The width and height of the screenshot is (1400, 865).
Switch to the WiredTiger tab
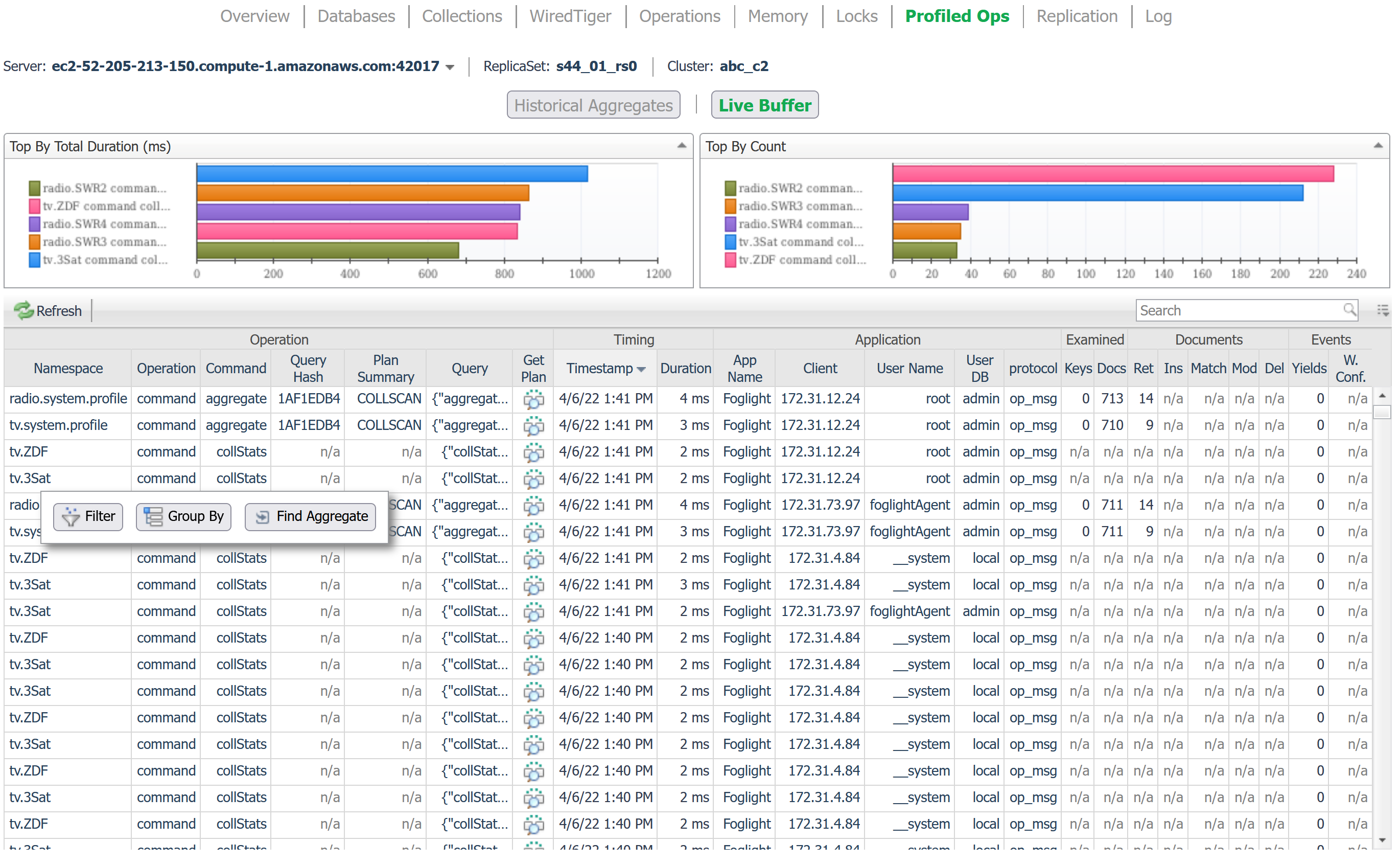570,16
